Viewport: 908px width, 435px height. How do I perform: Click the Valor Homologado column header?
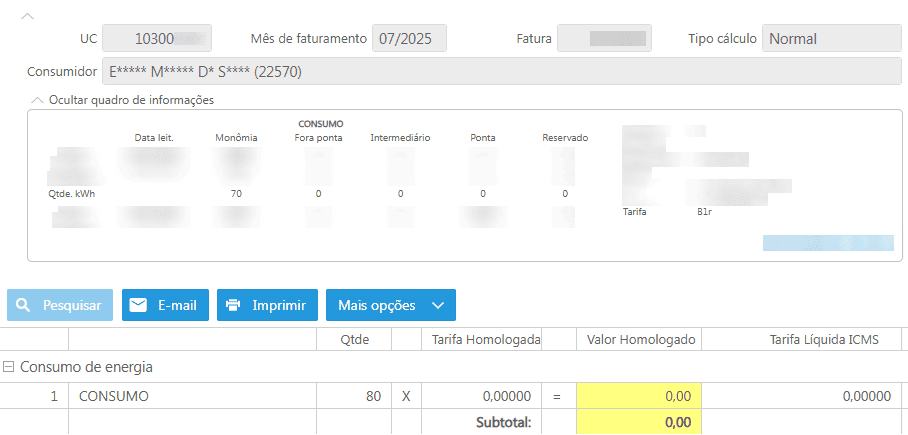pos(640,340)
